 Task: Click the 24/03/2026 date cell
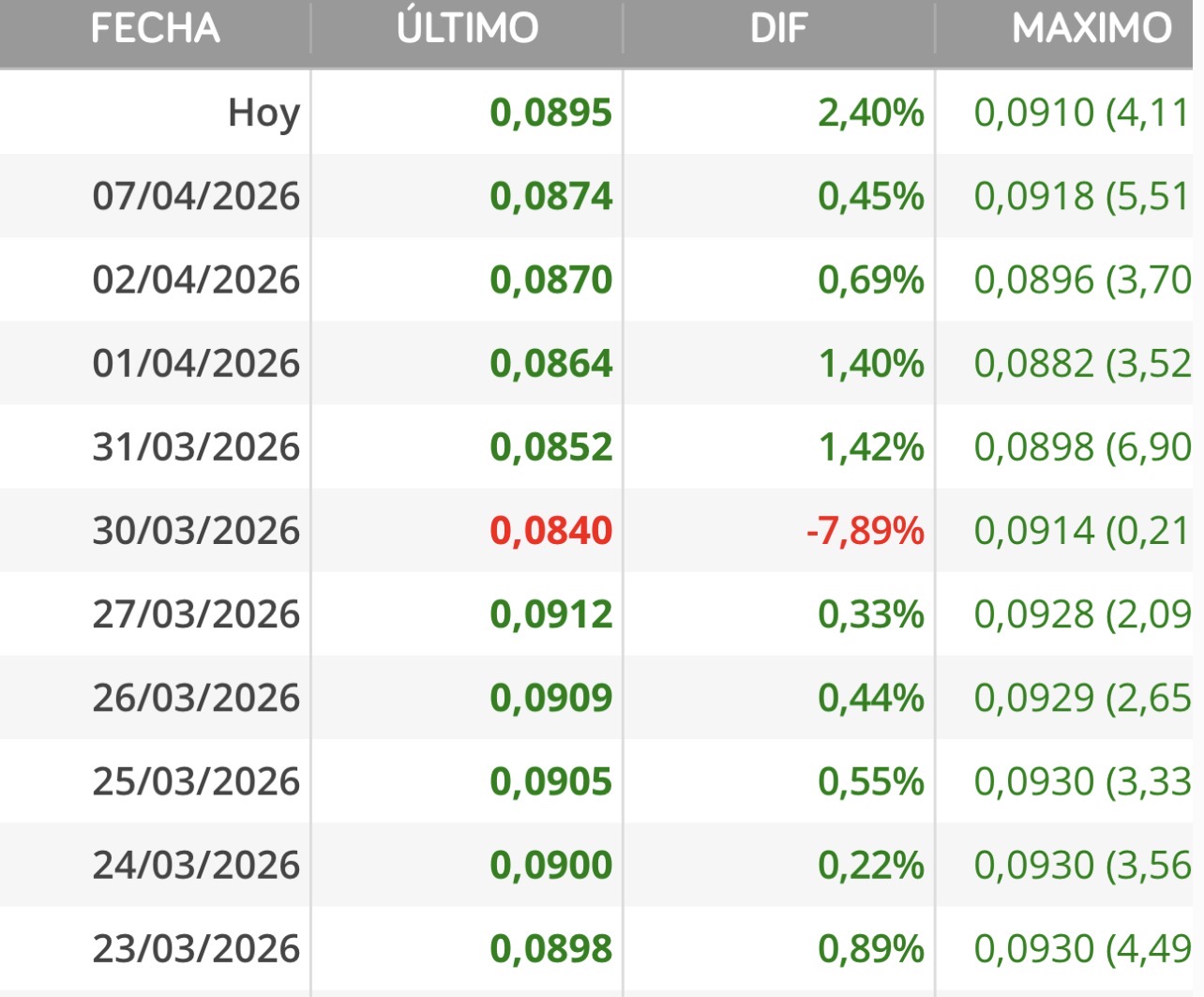[196, 865]
